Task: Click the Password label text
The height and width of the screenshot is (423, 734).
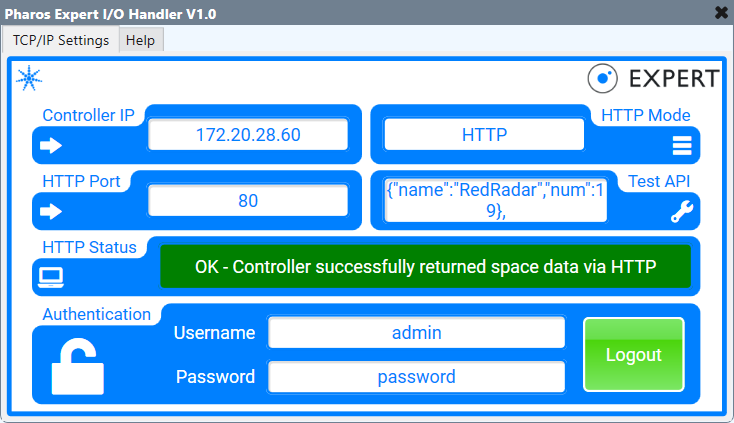Action: (x=215, y=377)
